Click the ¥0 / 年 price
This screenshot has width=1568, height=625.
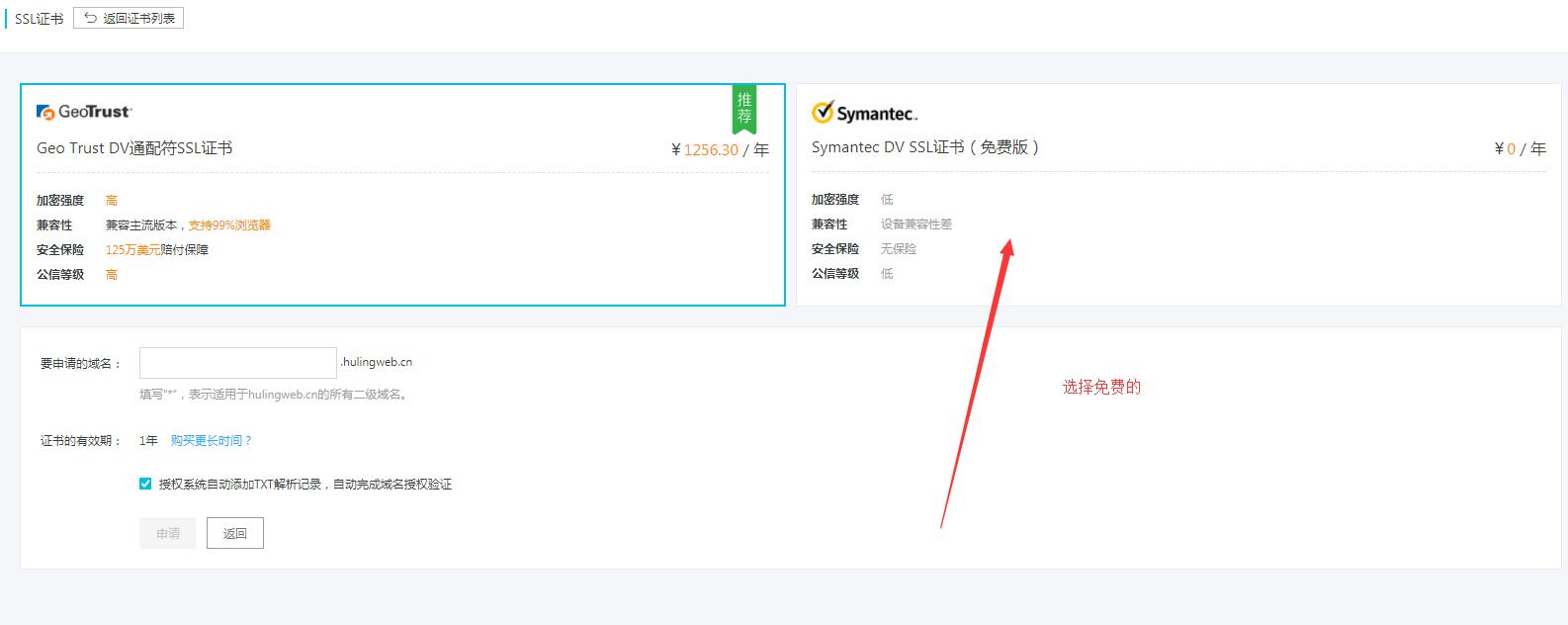point(1520,148)
